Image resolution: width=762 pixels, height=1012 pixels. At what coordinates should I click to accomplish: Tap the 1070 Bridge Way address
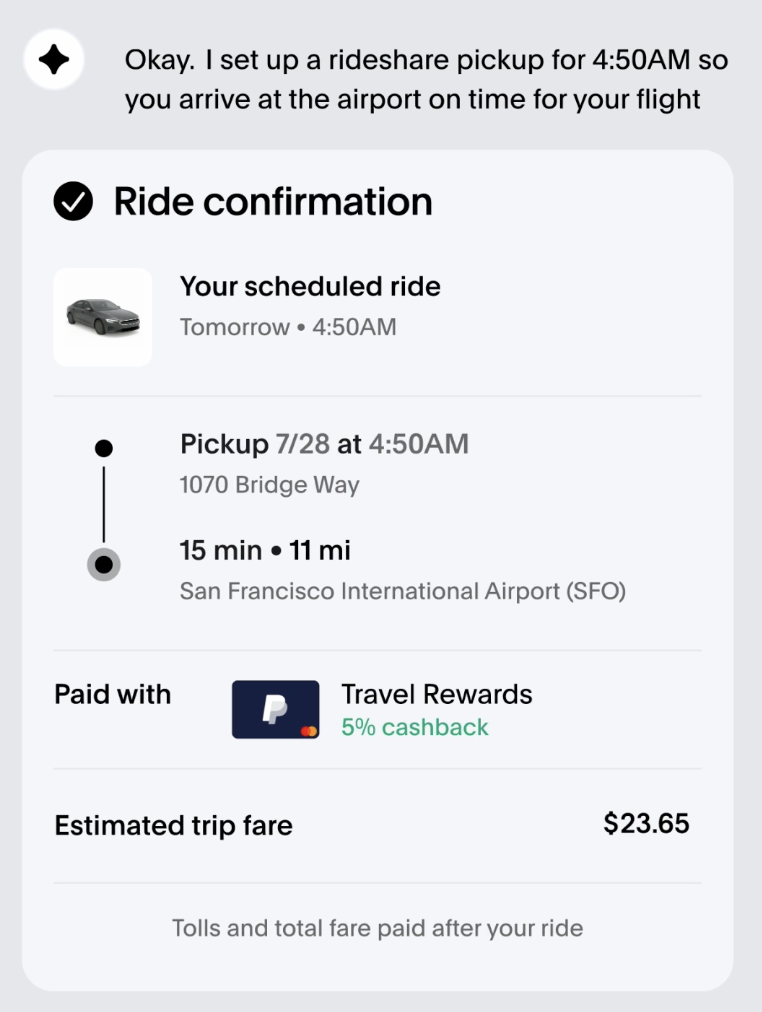pyautogui.click(x=269, y=486)
